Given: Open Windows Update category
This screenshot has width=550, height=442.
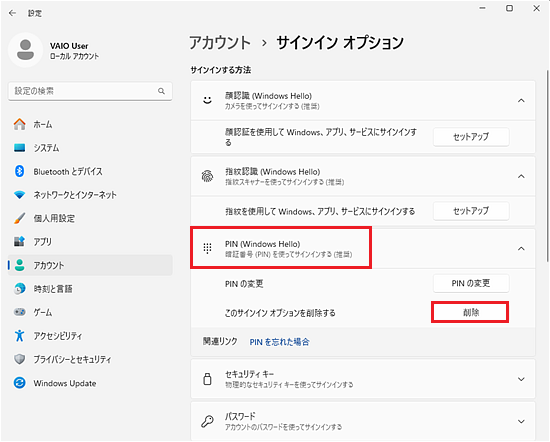Looking at the screenshot, I should [x=90, y=383].
